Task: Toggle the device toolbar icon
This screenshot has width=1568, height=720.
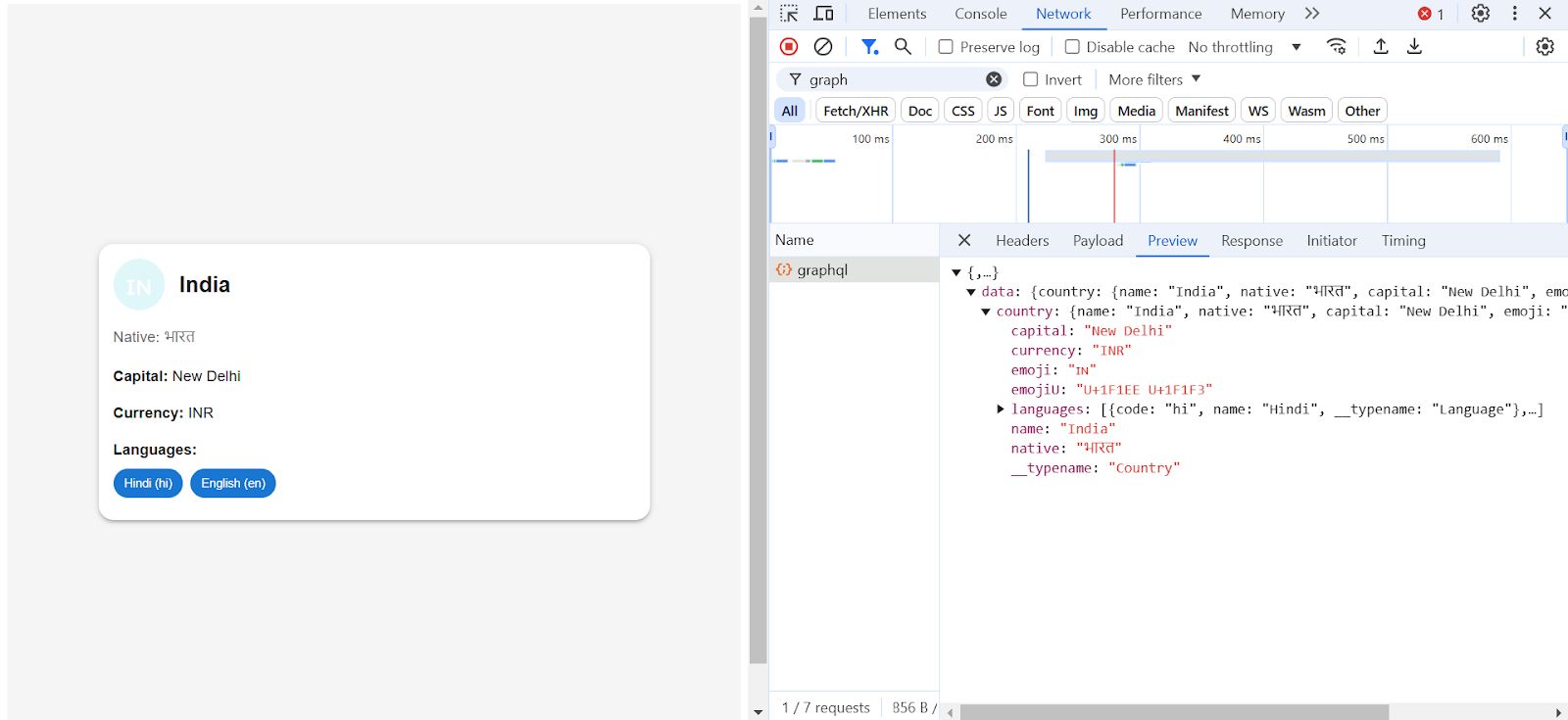Action: point(824,14)
